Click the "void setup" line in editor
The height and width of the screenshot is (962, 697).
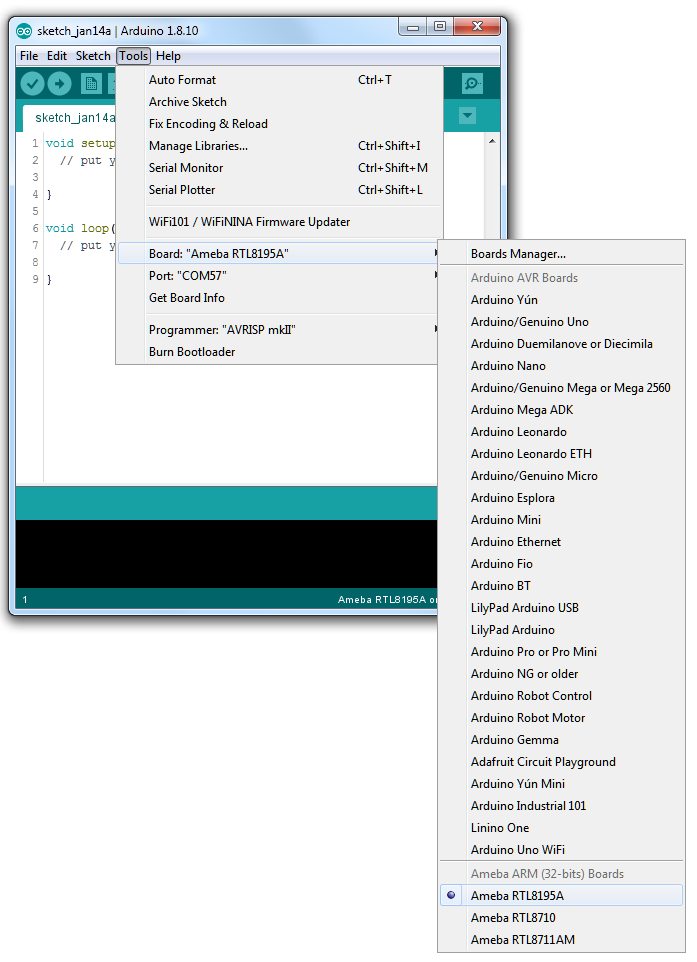pyautogui.click(x=80, y=143)
